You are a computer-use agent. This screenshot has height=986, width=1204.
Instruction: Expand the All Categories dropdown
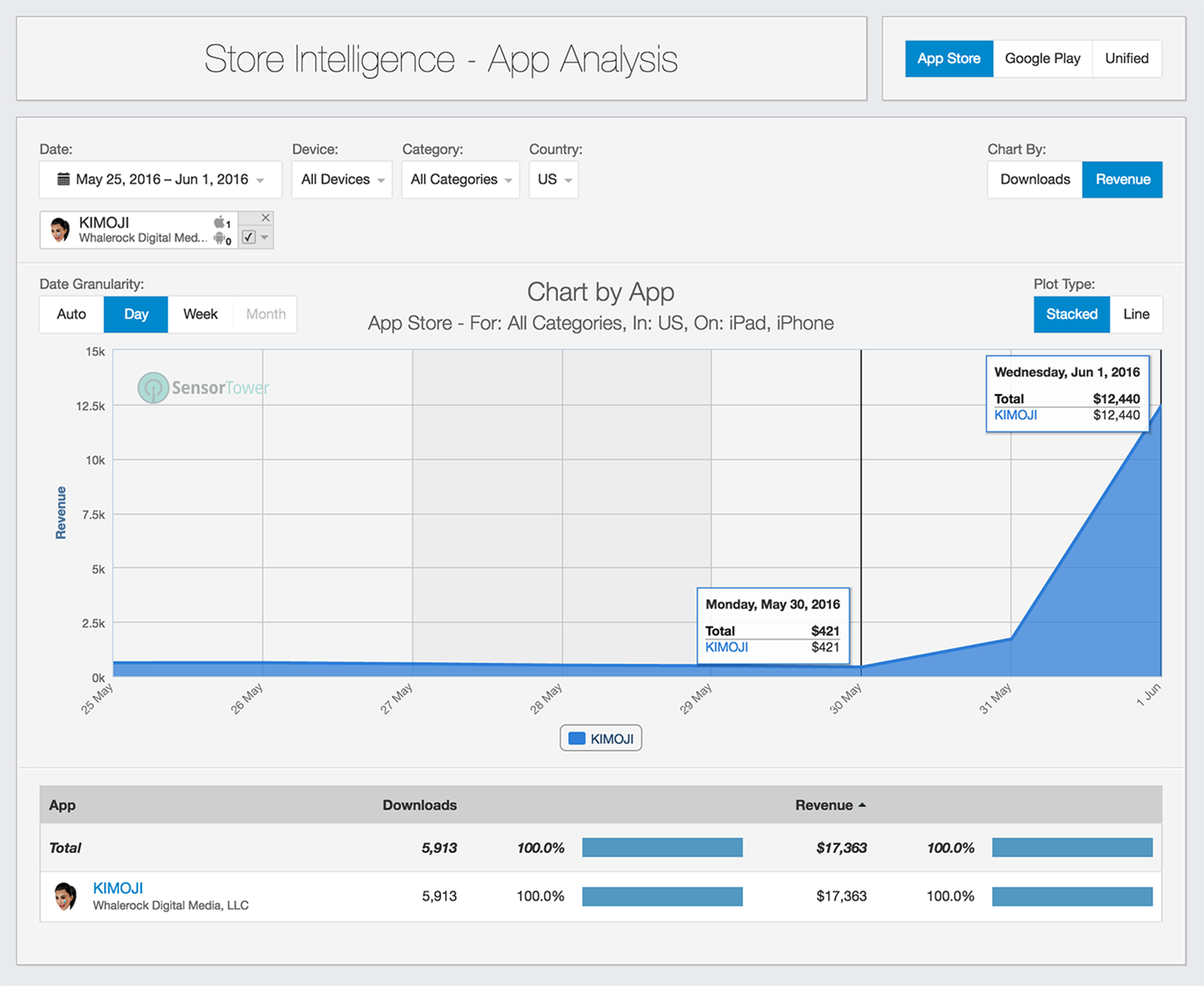coord(461,179)
